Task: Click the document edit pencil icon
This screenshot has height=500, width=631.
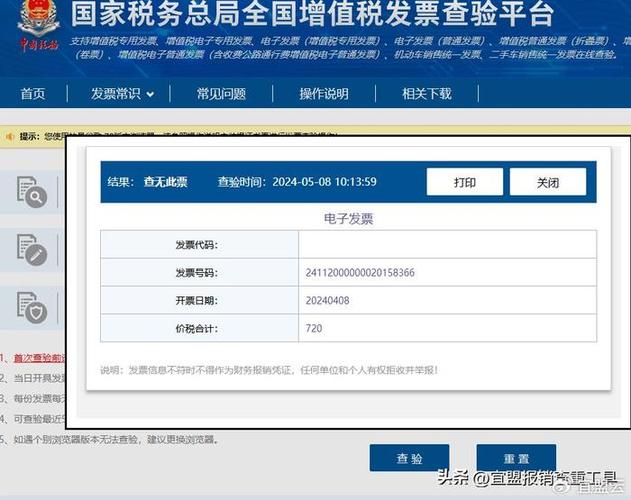Action: click(32, 250)
